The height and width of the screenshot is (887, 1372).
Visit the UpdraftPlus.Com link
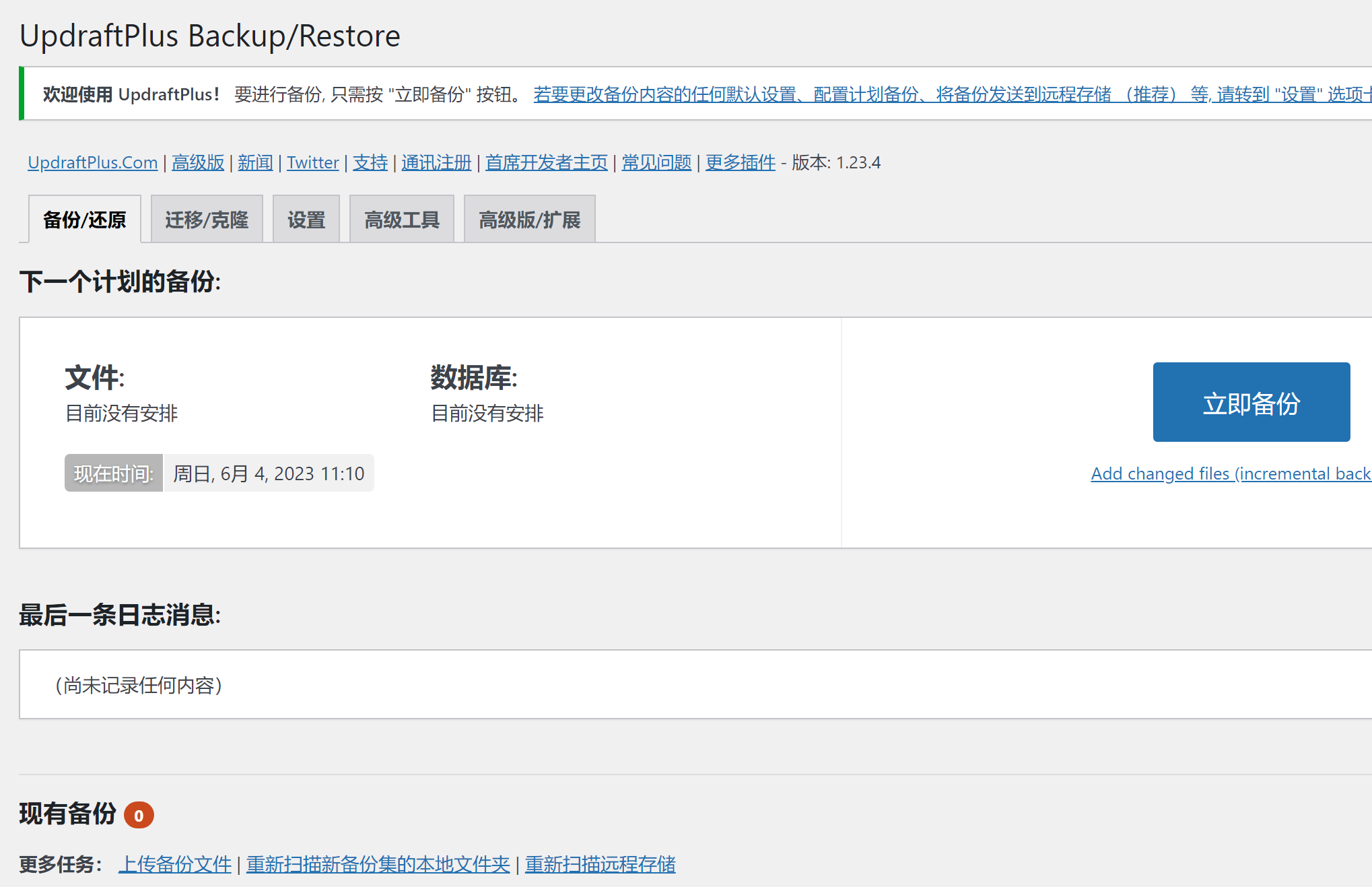click(x=93, y=162)
